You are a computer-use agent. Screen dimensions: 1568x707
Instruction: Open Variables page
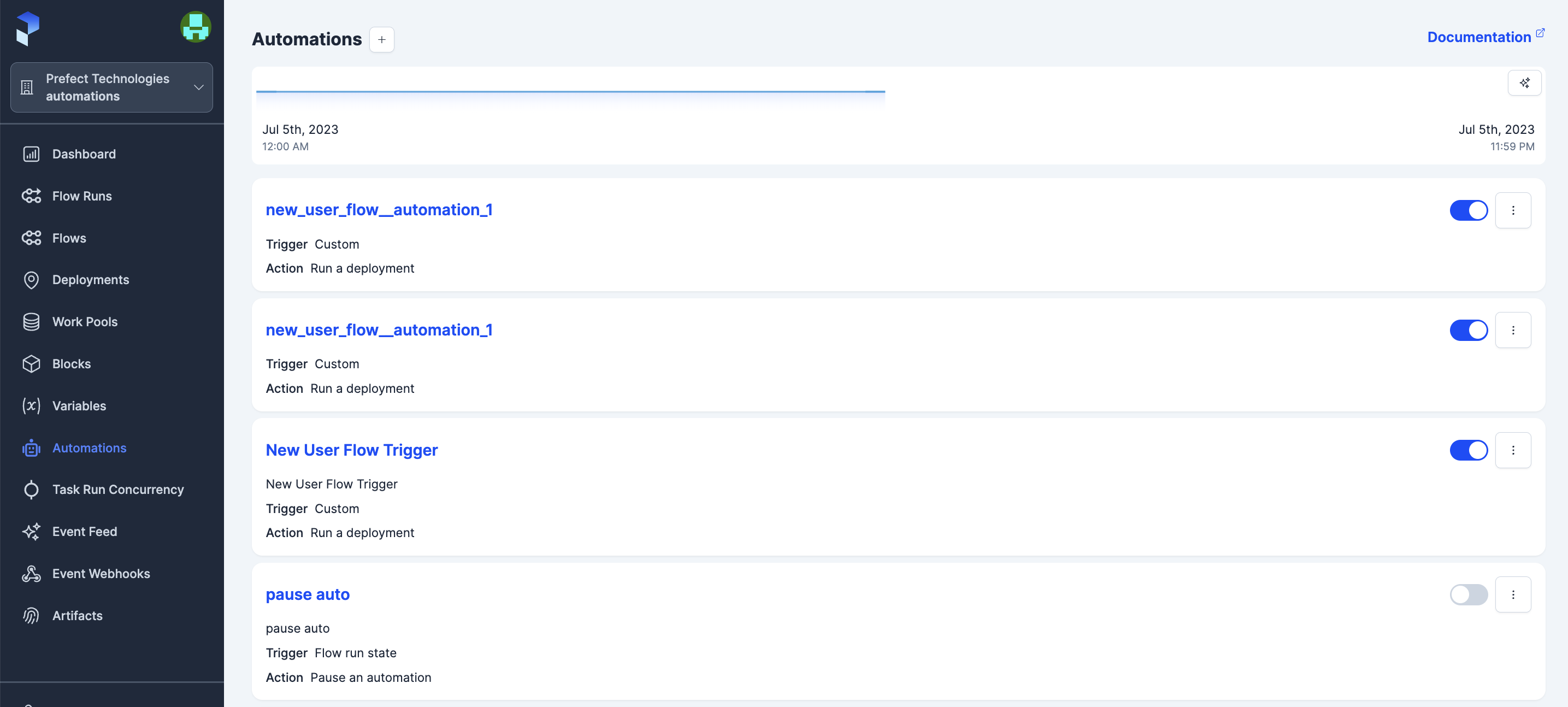tap(79, 405)
